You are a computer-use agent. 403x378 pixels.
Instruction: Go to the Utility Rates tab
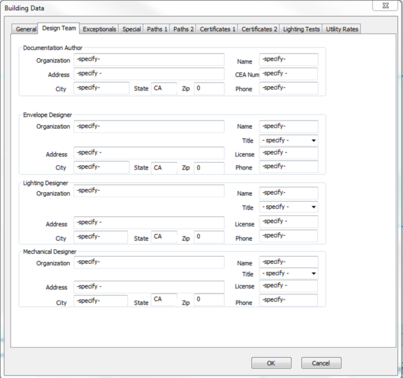342,29
